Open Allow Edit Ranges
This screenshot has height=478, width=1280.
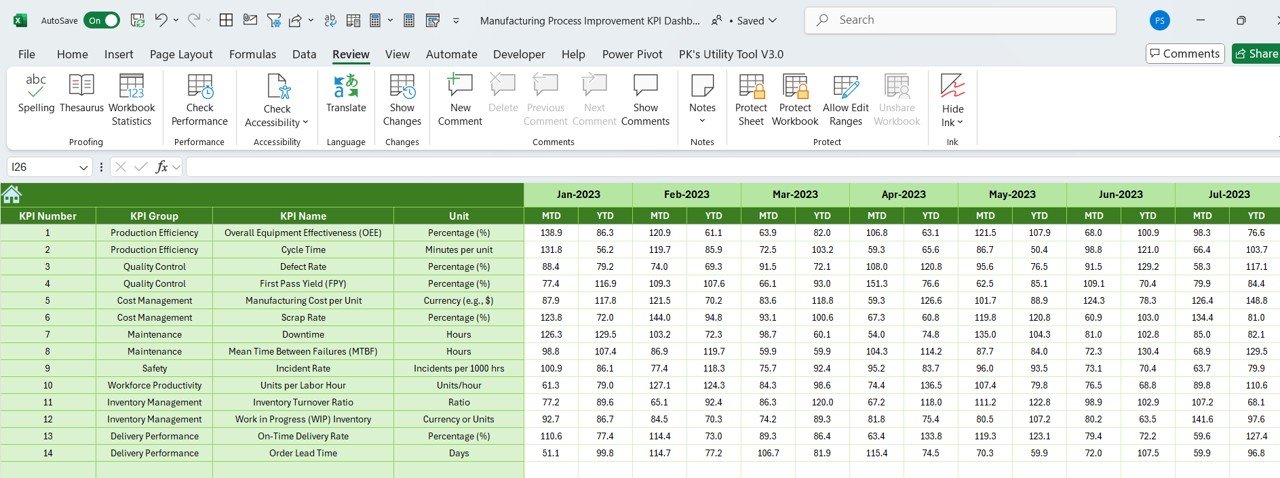846,100
